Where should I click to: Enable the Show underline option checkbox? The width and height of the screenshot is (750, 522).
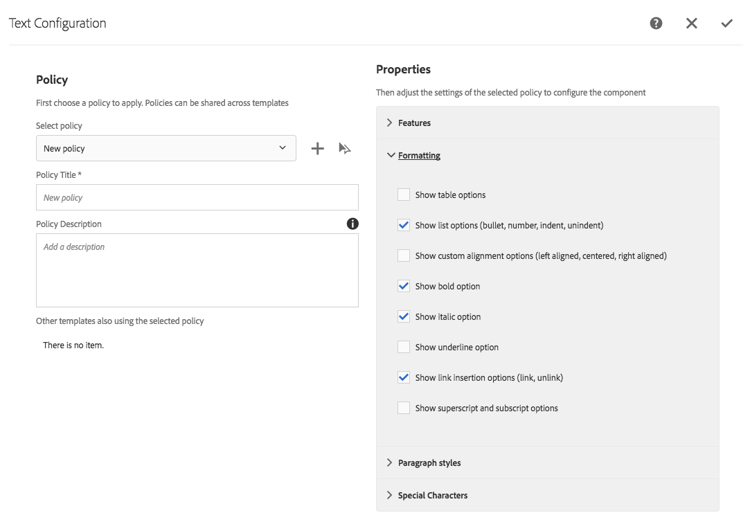403,347
